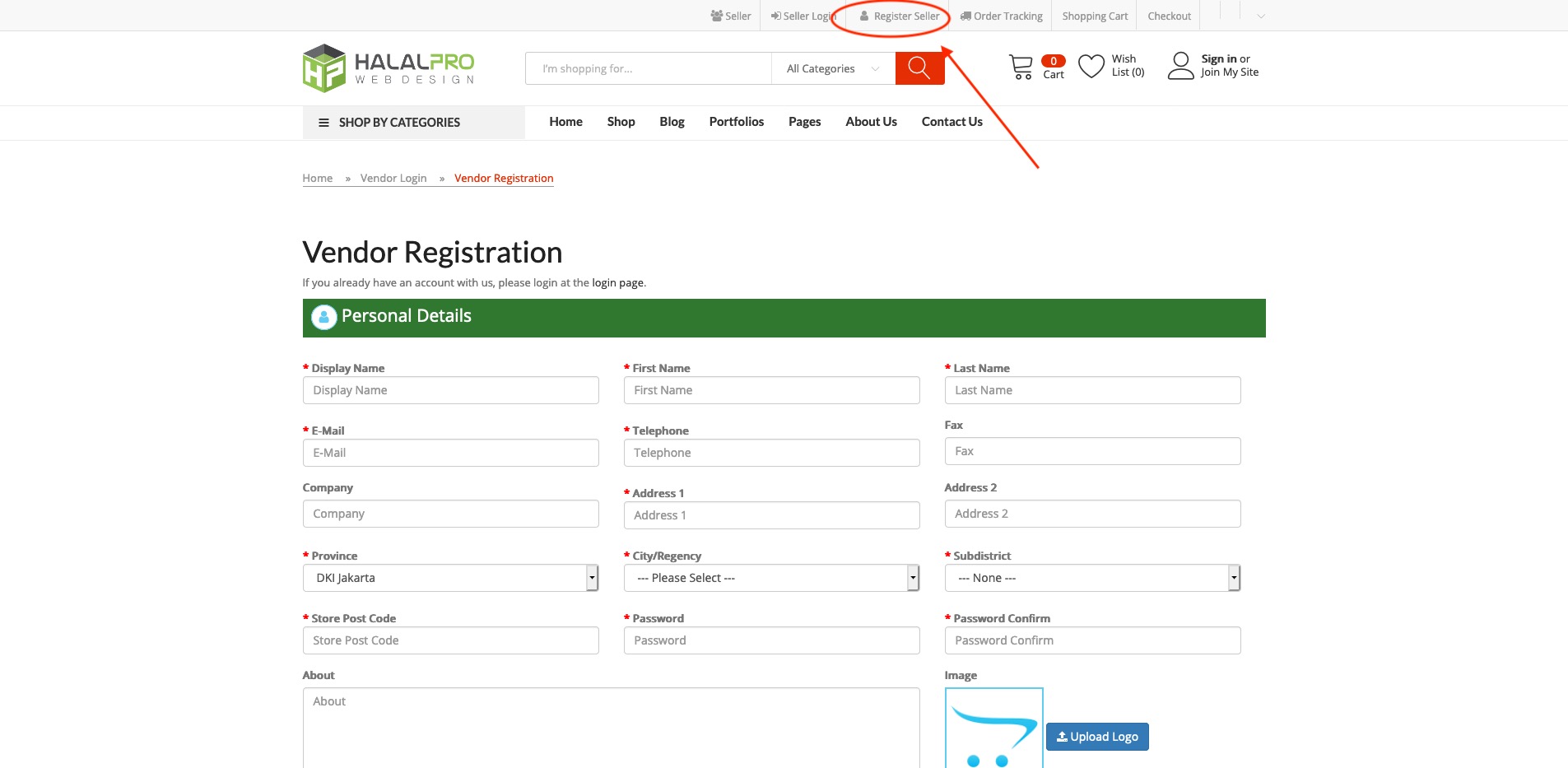Viewport: 1568px width, 768px height.
Task: Click the store logo image thumbnail
Action: 993,728
